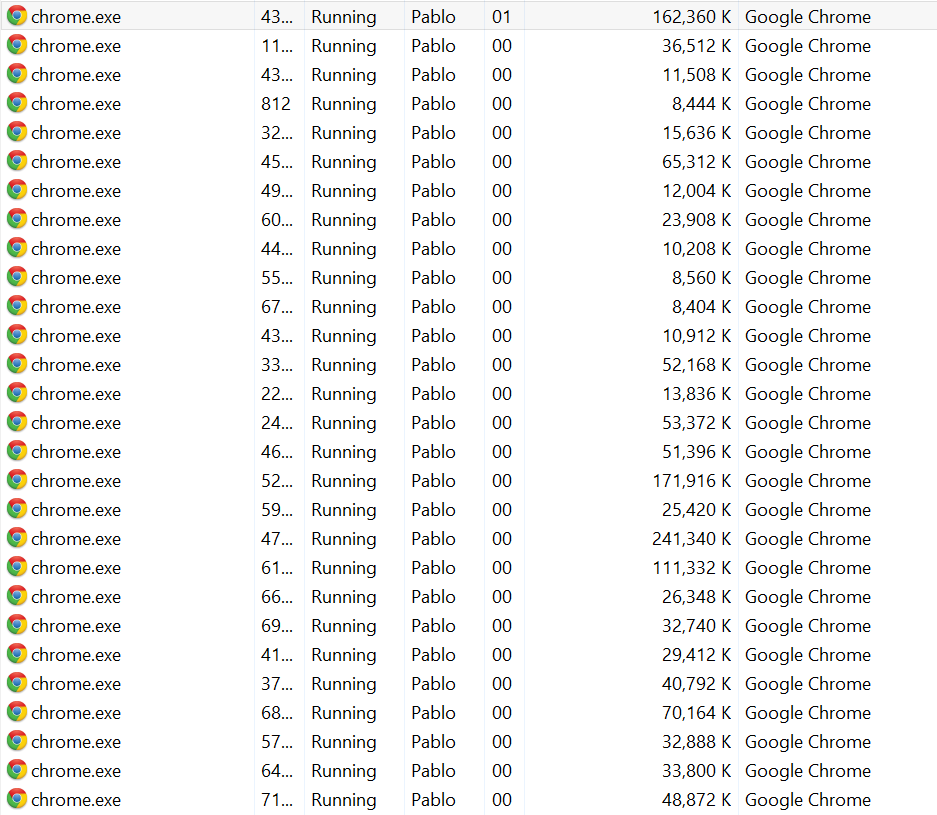
Task: Click chrome.exe name in the 53,372 K row
Action: click(x=76, y=423)
